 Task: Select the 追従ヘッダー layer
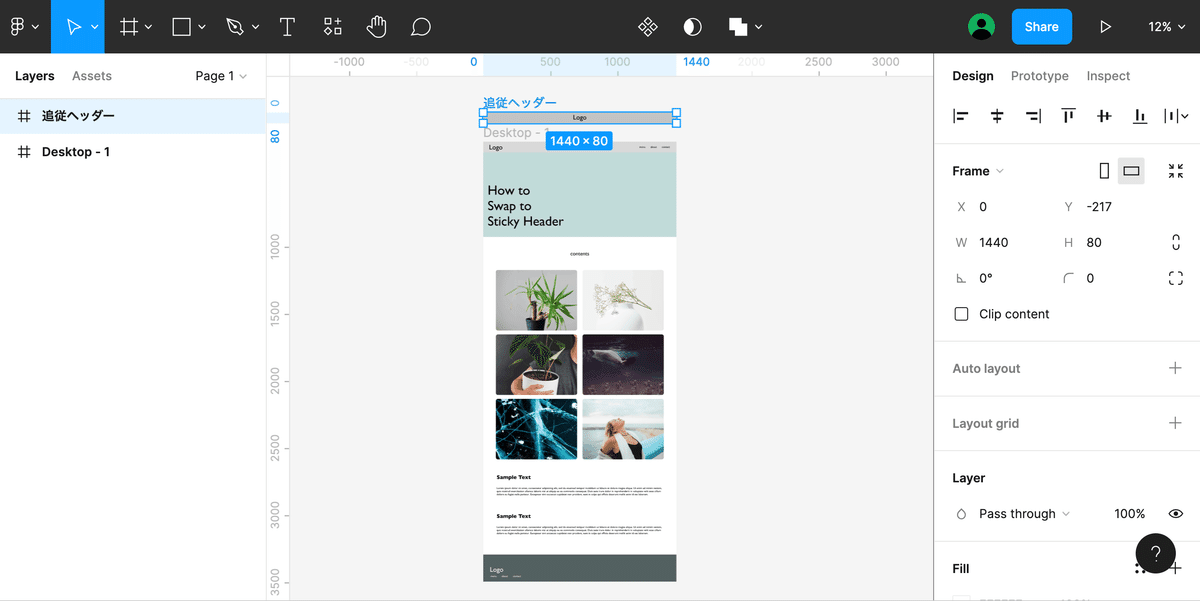point(133,116)
